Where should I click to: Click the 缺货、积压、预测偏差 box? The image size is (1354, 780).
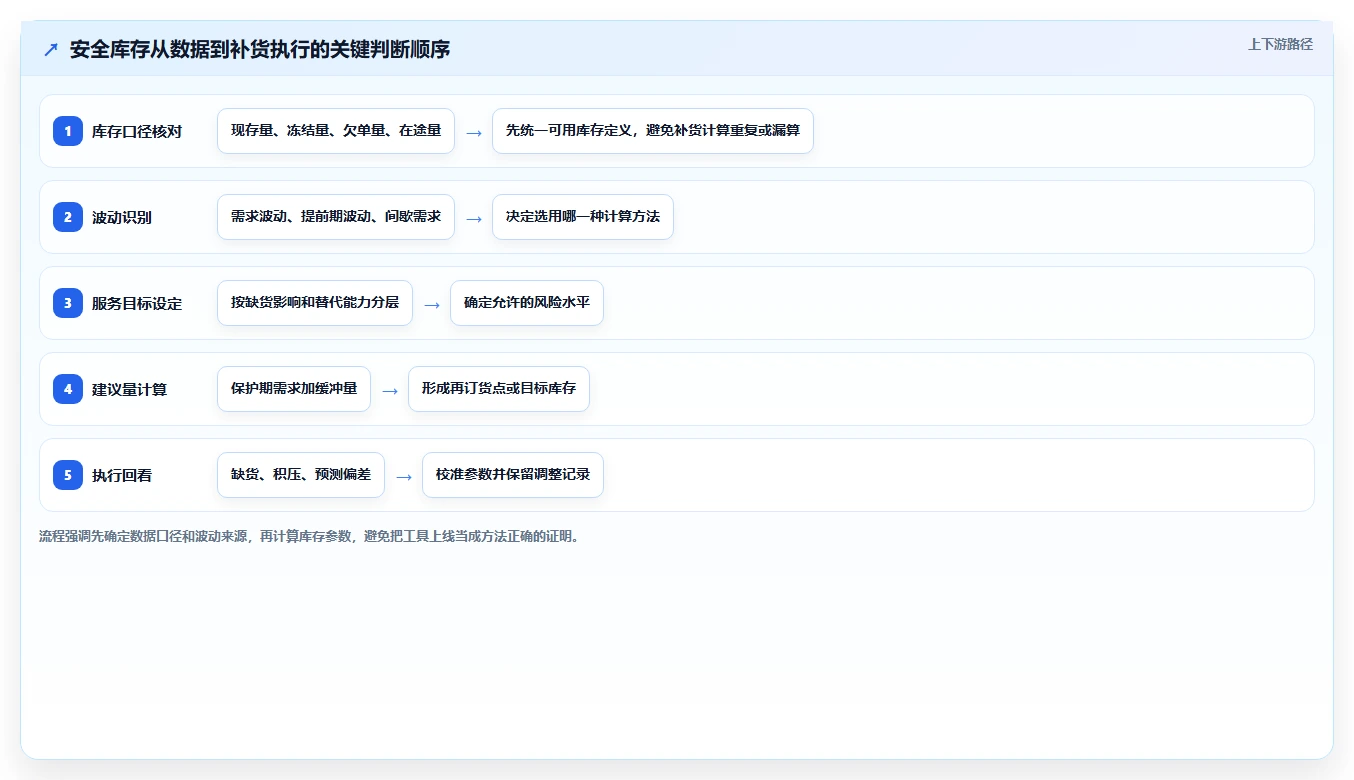pyautogui.click(x=301, y=475)
